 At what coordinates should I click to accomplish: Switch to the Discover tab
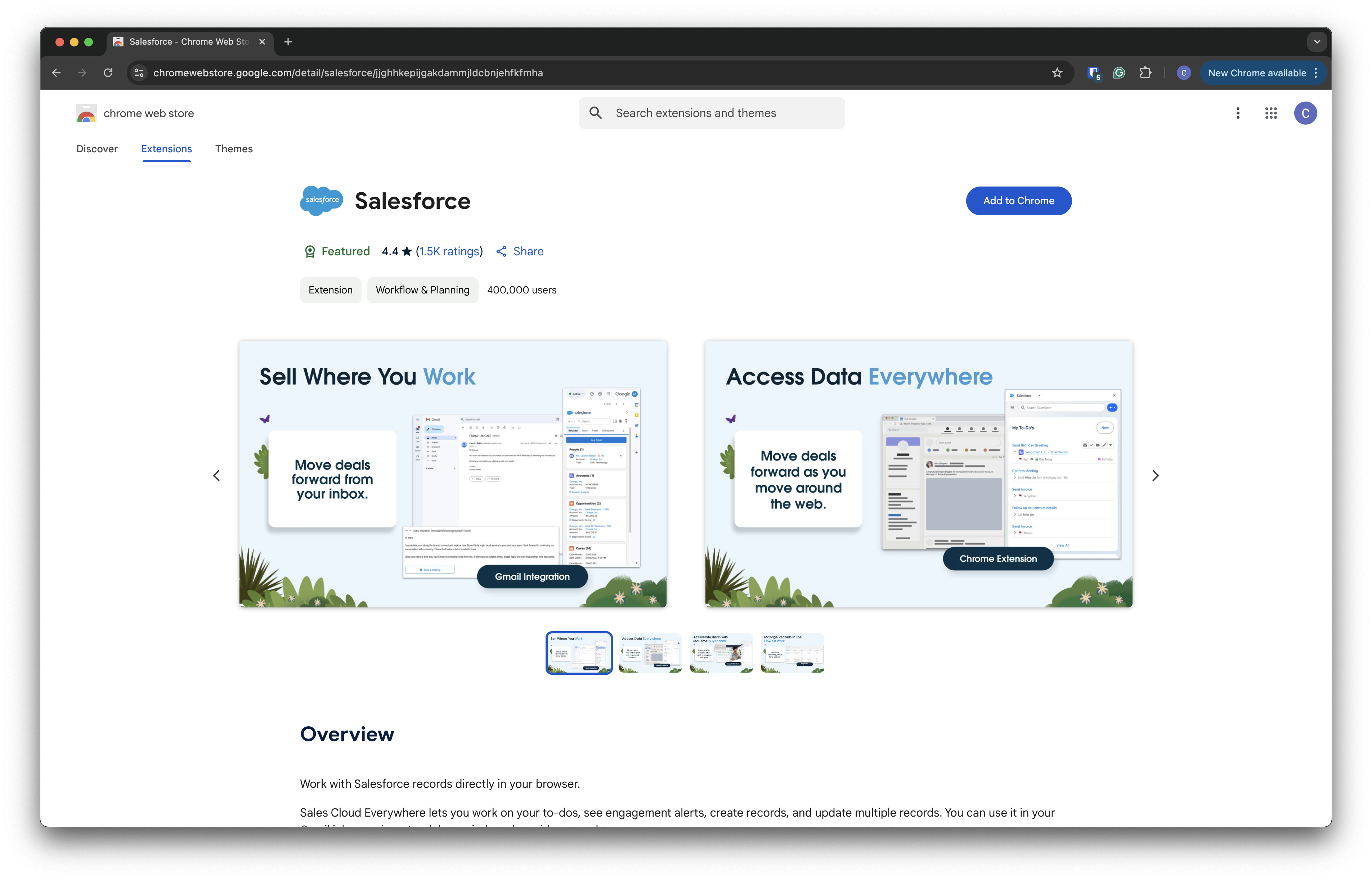(97, 149)
